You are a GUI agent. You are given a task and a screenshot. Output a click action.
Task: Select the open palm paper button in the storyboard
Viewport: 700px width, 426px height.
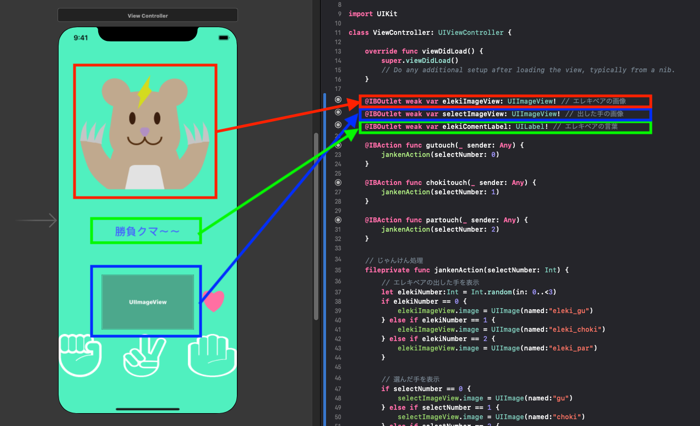(x=212, y=355)
